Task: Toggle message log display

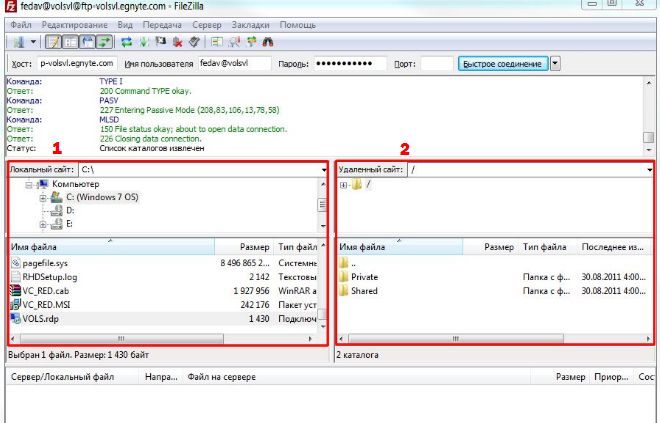Action: (53, 42)
